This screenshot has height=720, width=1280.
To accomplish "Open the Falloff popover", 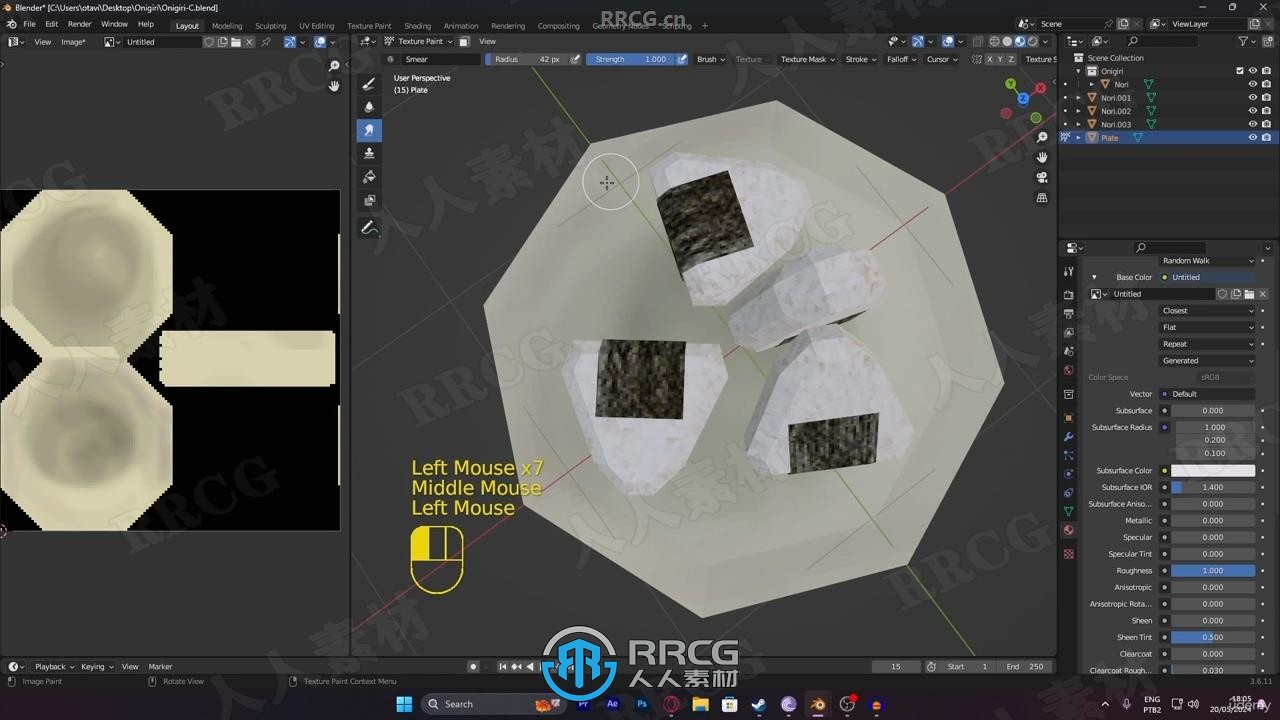I will [x=901, y=59].
